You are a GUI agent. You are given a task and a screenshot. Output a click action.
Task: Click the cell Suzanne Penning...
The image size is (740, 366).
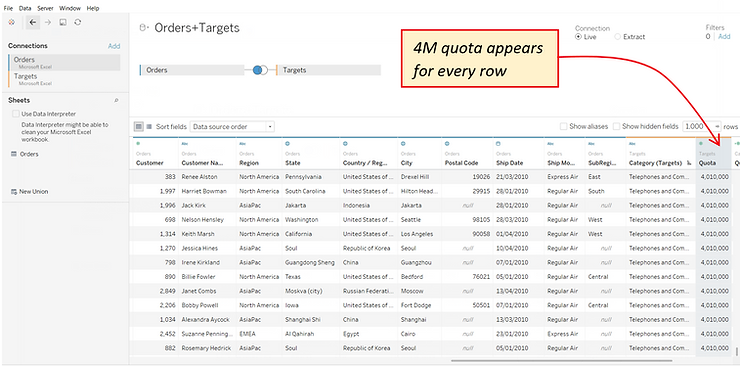click(x=207, y=333)
